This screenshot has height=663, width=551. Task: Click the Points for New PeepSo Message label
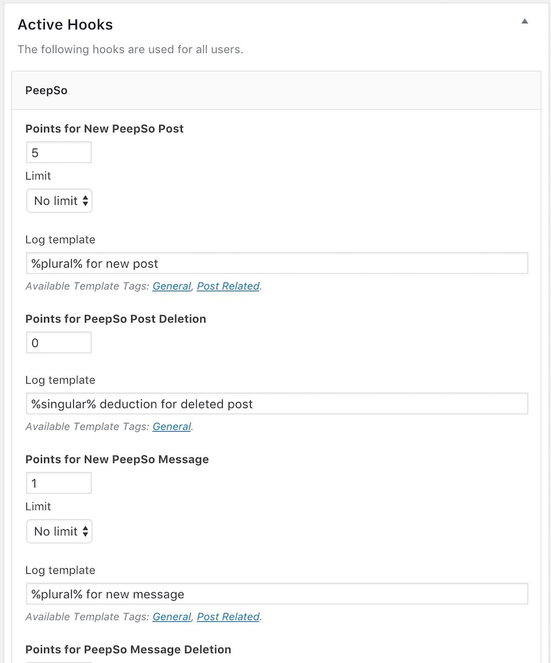pos(117,459)
